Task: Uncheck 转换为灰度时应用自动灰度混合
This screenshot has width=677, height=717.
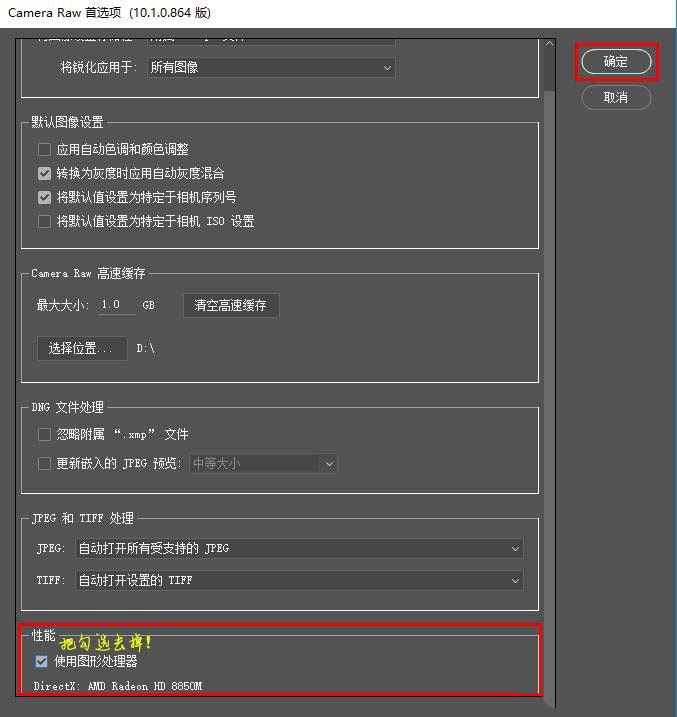Action: pyautogui.click(x=44, y=173)
